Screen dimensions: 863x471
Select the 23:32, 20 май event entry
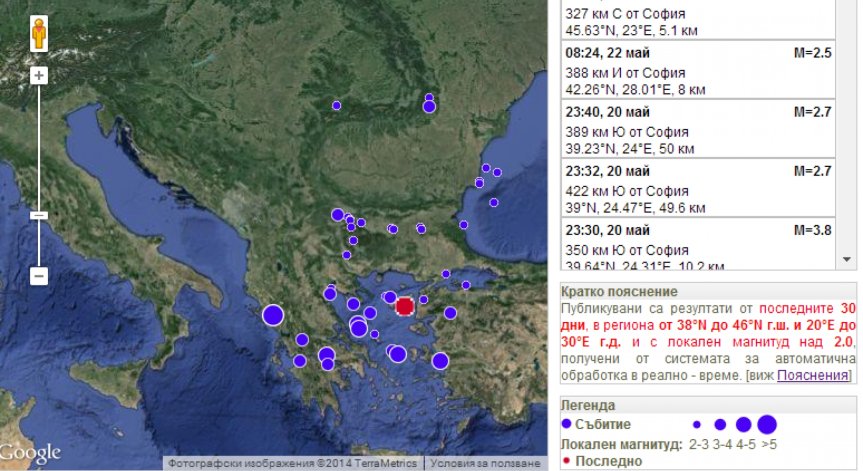pos(698,188)
